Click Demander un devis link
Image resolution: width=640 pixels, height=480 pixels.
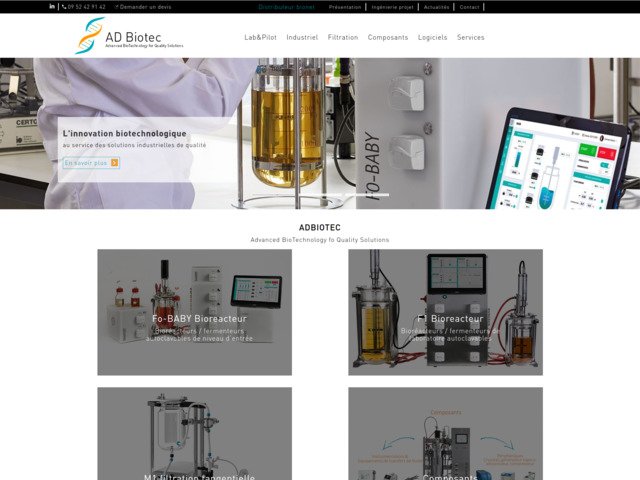[x=146, y=7]
